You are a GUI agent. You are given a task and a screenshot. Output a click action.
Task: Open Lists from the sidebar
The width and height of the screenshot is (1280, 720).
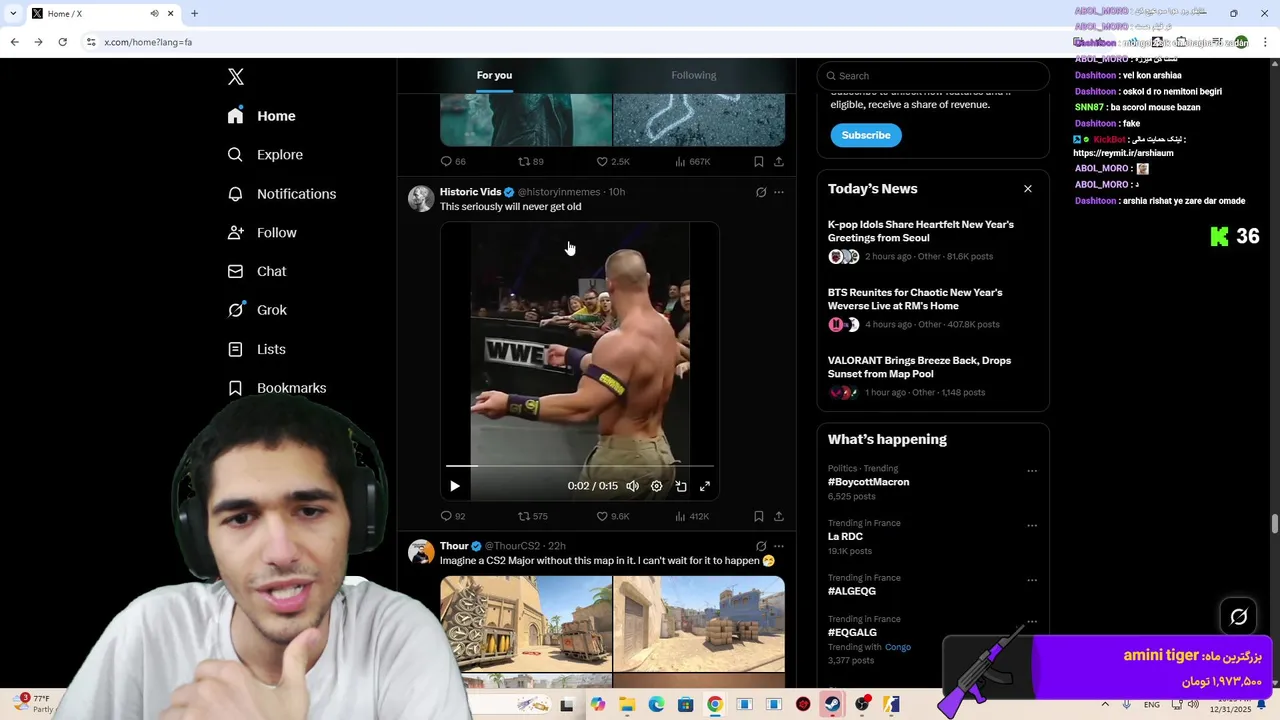[257, 349]
